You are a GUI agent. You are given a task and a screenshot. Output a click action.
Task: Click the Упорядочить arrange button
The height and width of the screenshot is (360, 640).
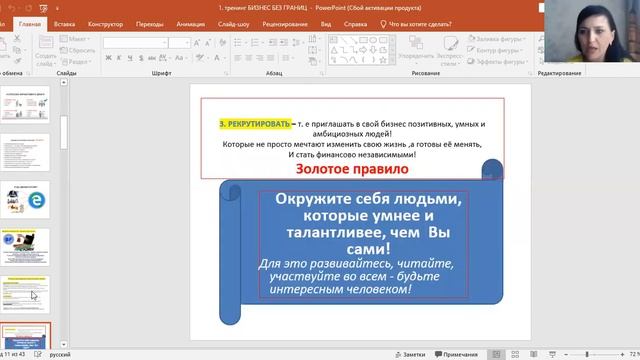416,51
